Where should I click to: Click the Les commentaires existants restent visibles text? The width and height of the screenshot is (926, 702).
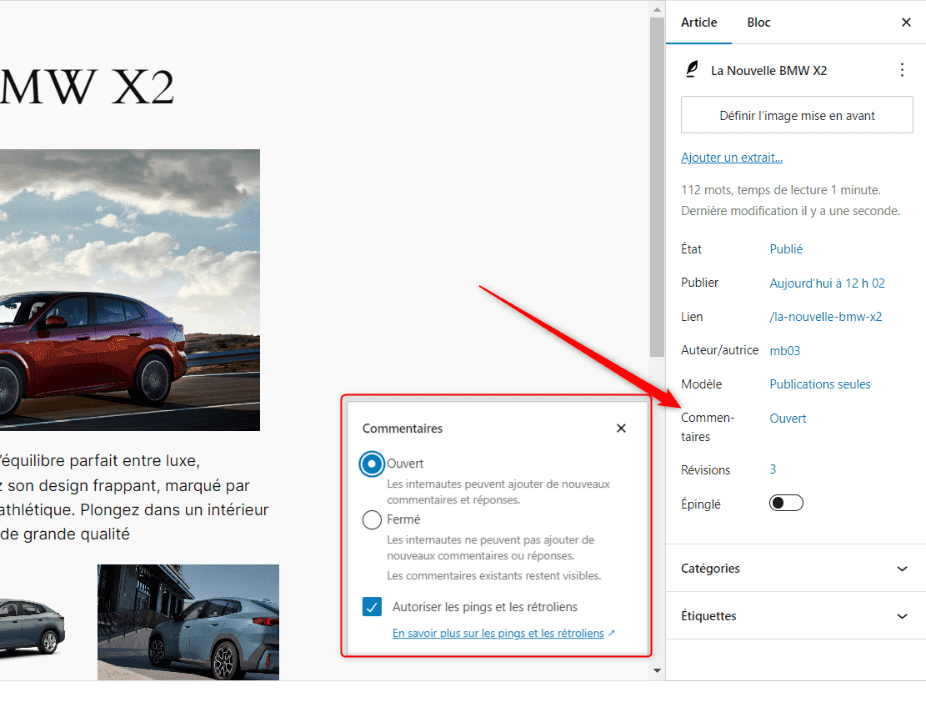494,576
